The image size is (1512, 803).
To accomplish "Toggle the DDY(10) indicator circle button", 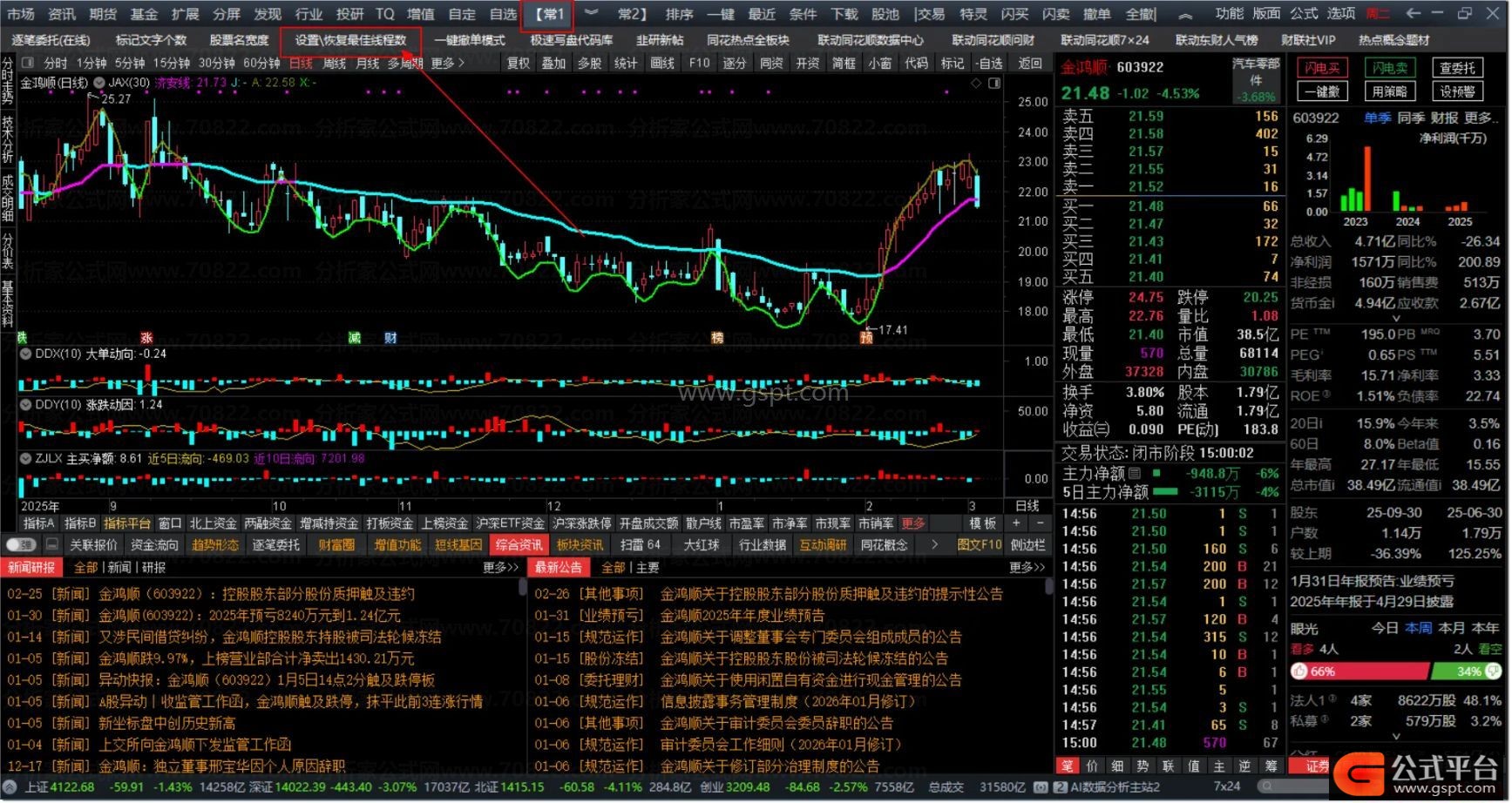I will (x=25, y=405).
